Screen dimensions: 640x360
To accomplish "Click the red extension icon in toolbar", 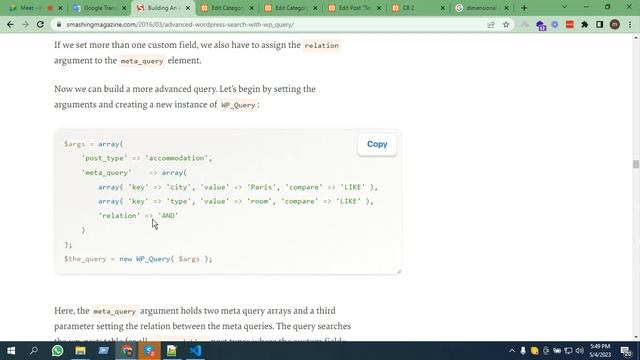I will coord(570,24).
